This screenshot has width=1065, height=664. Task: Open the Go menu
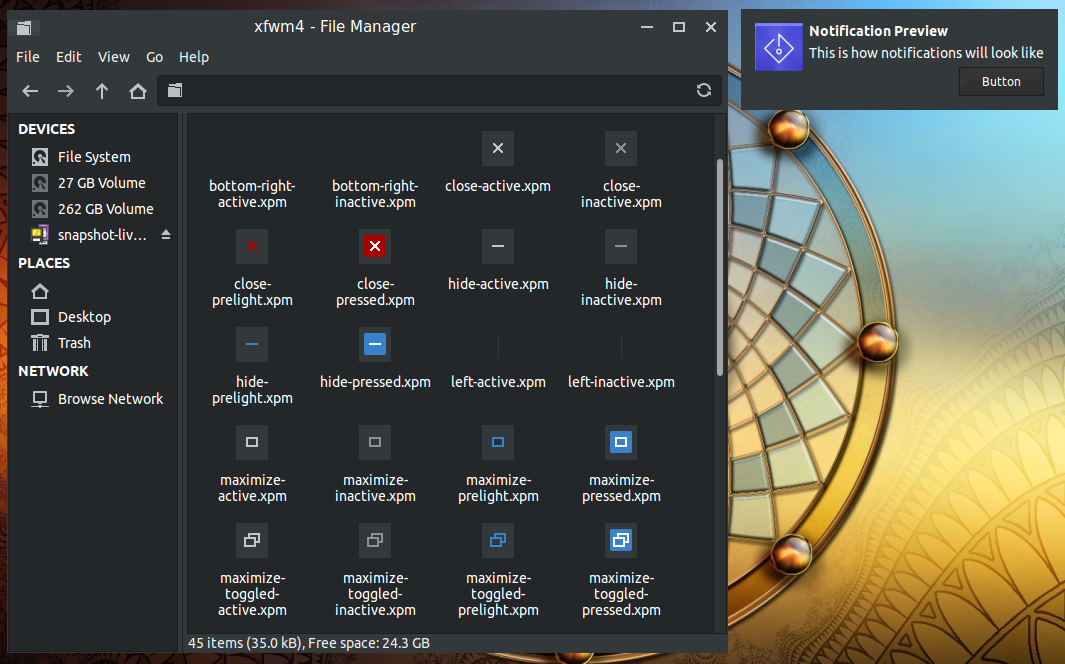(x=154, y=57)
